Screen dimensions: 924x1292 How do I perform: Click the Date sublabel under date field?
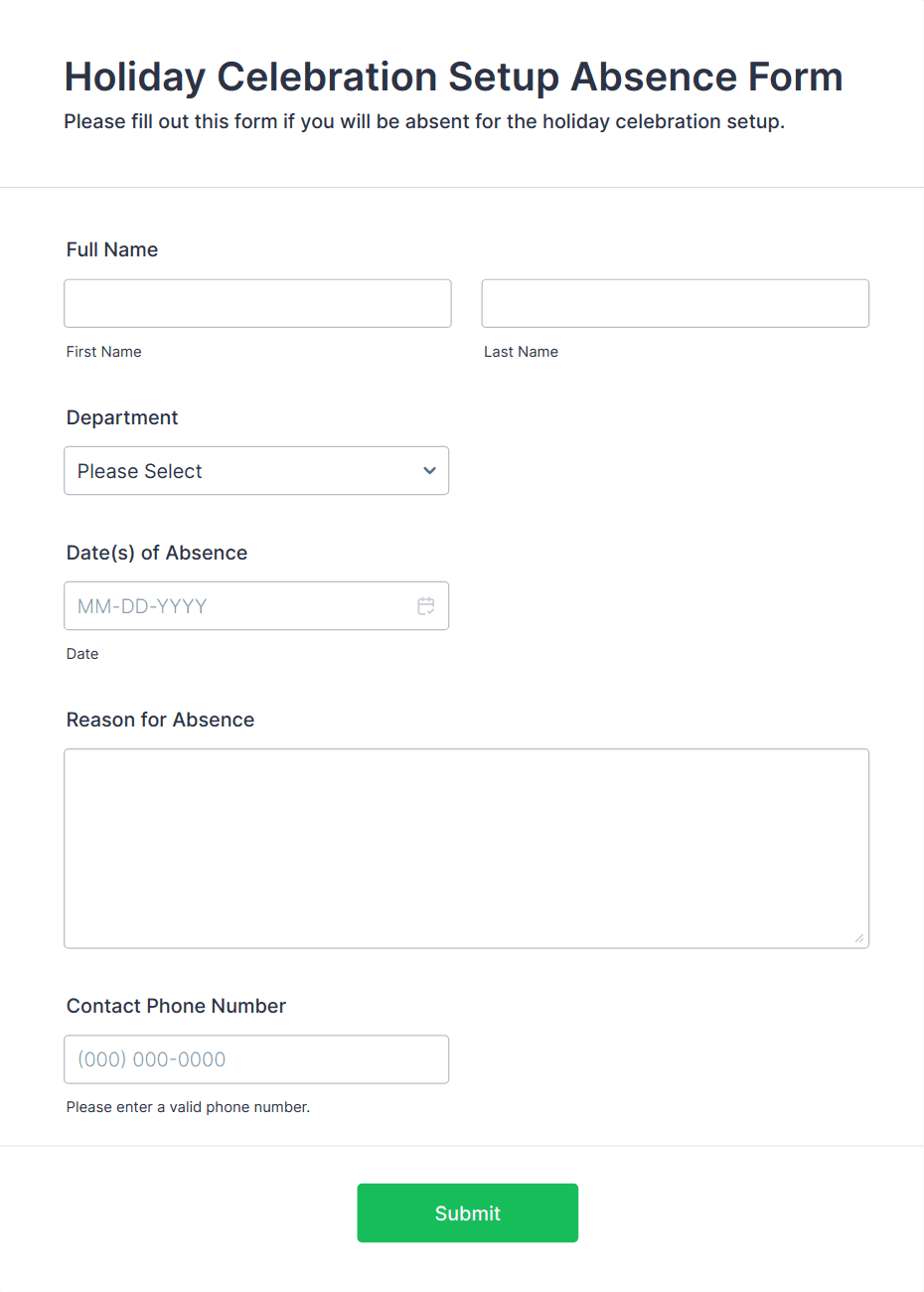(82, 654)
